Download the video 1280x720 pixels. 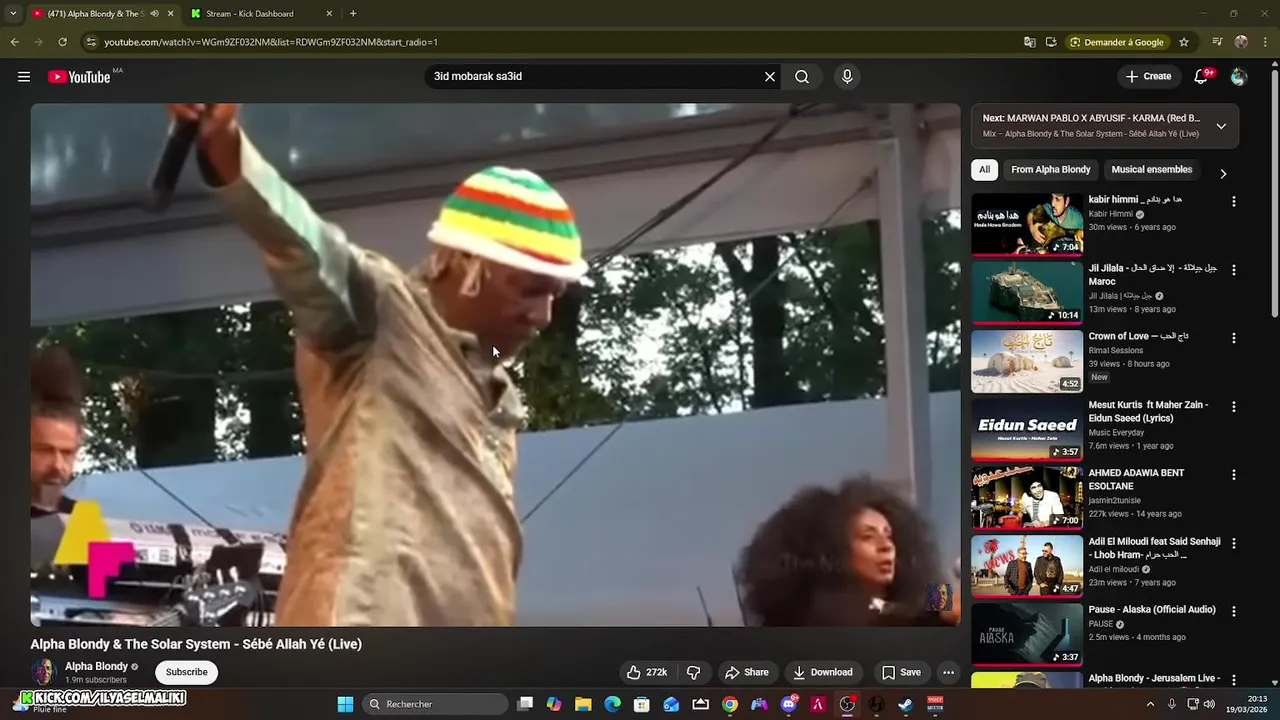pos(823,672)
